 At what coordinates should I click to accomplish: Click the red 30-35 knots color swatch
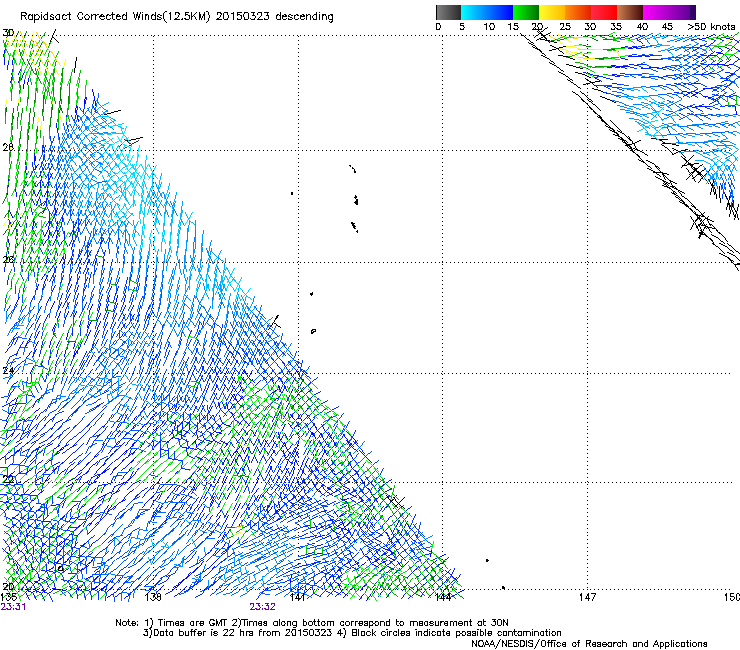point(604,12)
